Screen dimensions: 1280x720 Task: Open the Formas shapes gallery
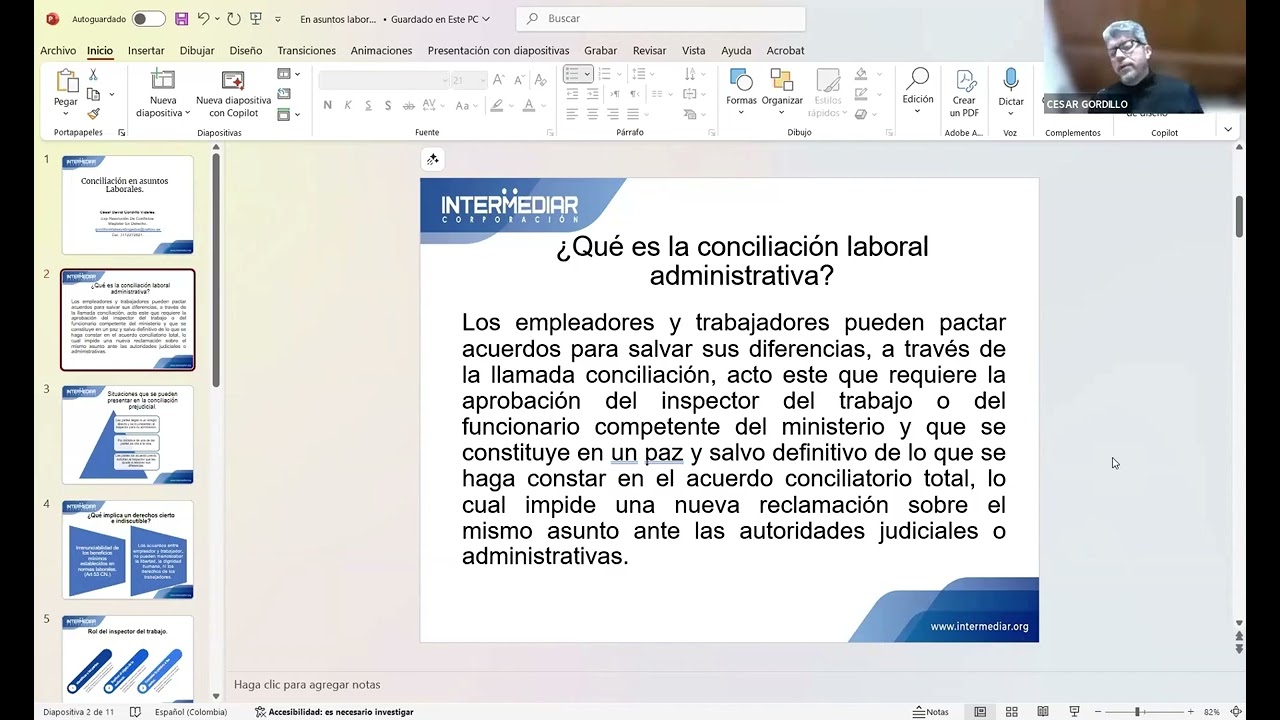741,92
